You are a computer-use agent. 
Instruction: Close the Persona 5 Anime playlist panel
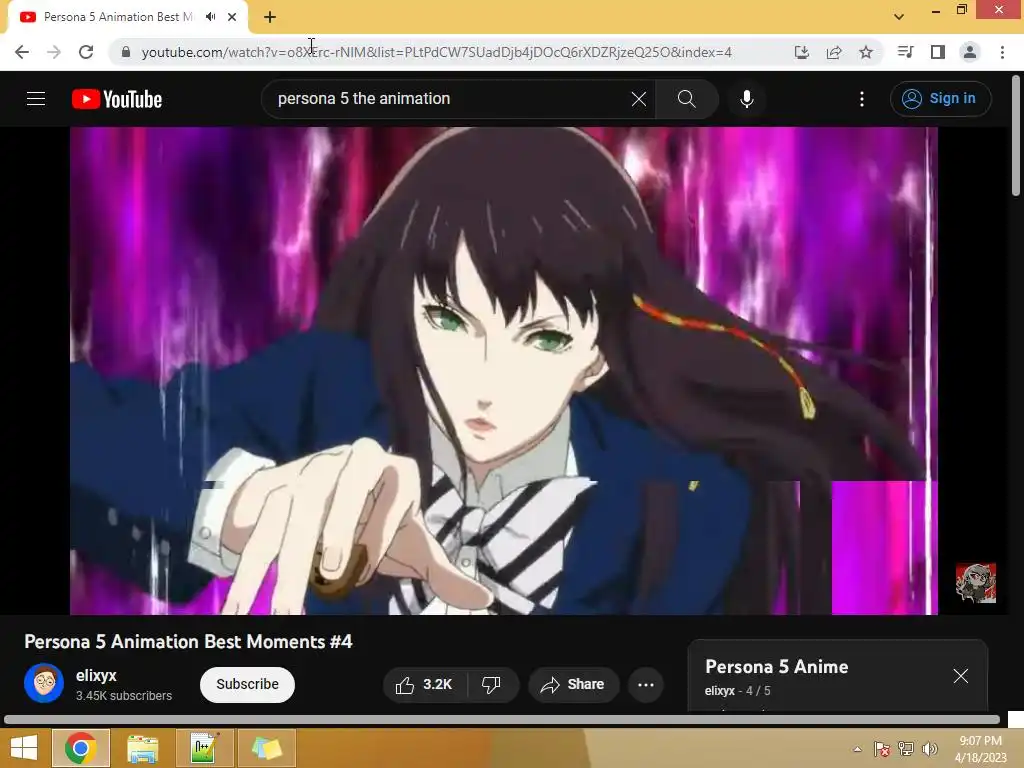coord(961,676)
